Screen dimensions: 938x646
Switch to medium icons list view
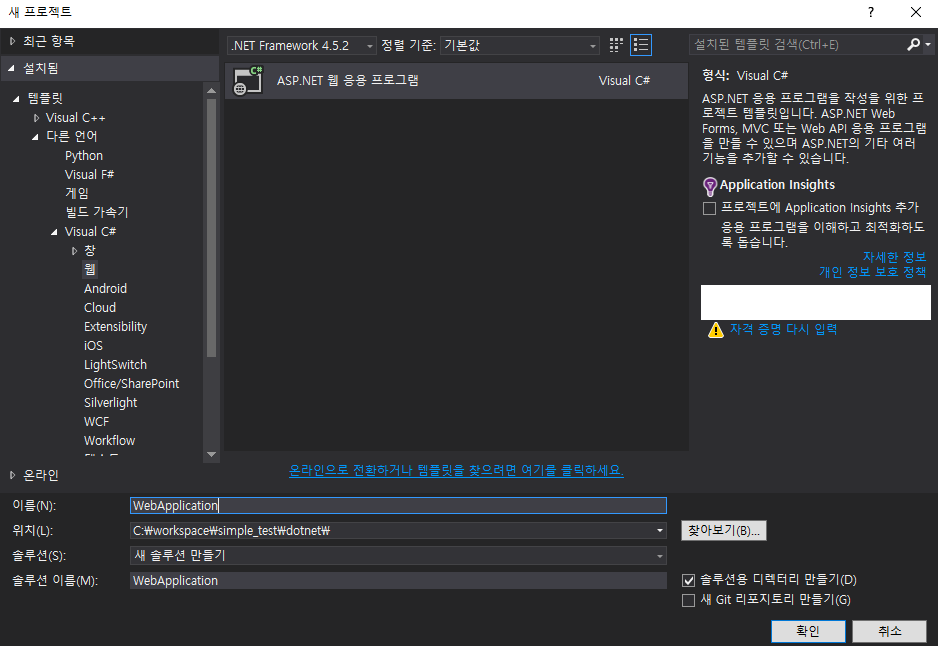pos(641,45)
